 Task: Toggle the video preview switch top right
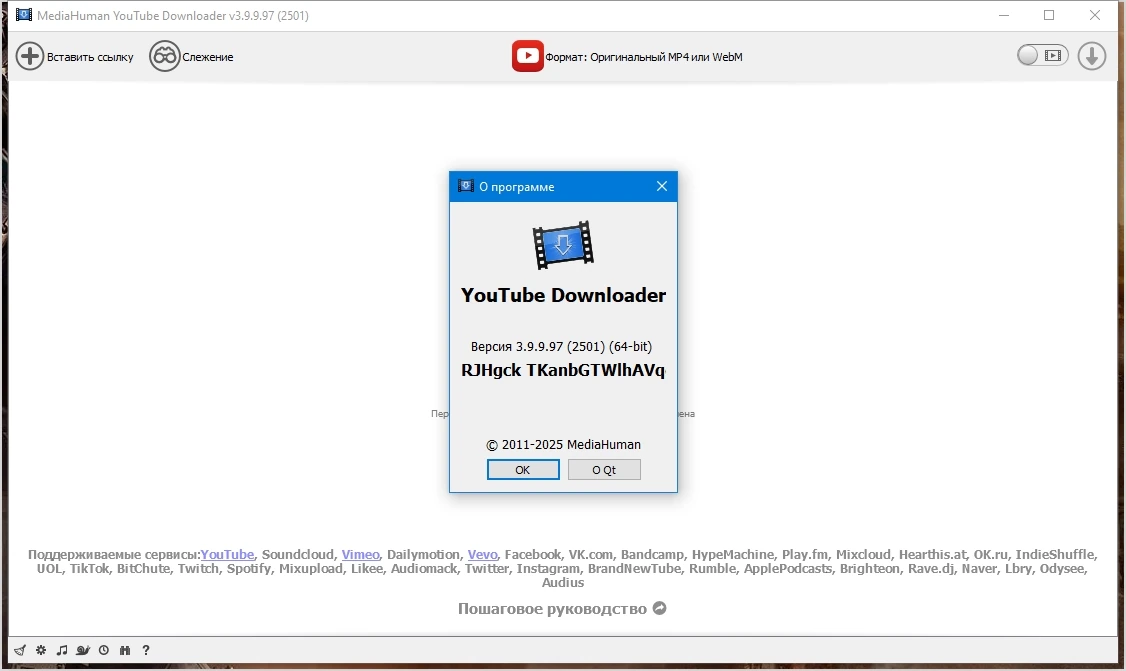(1042, 55)
